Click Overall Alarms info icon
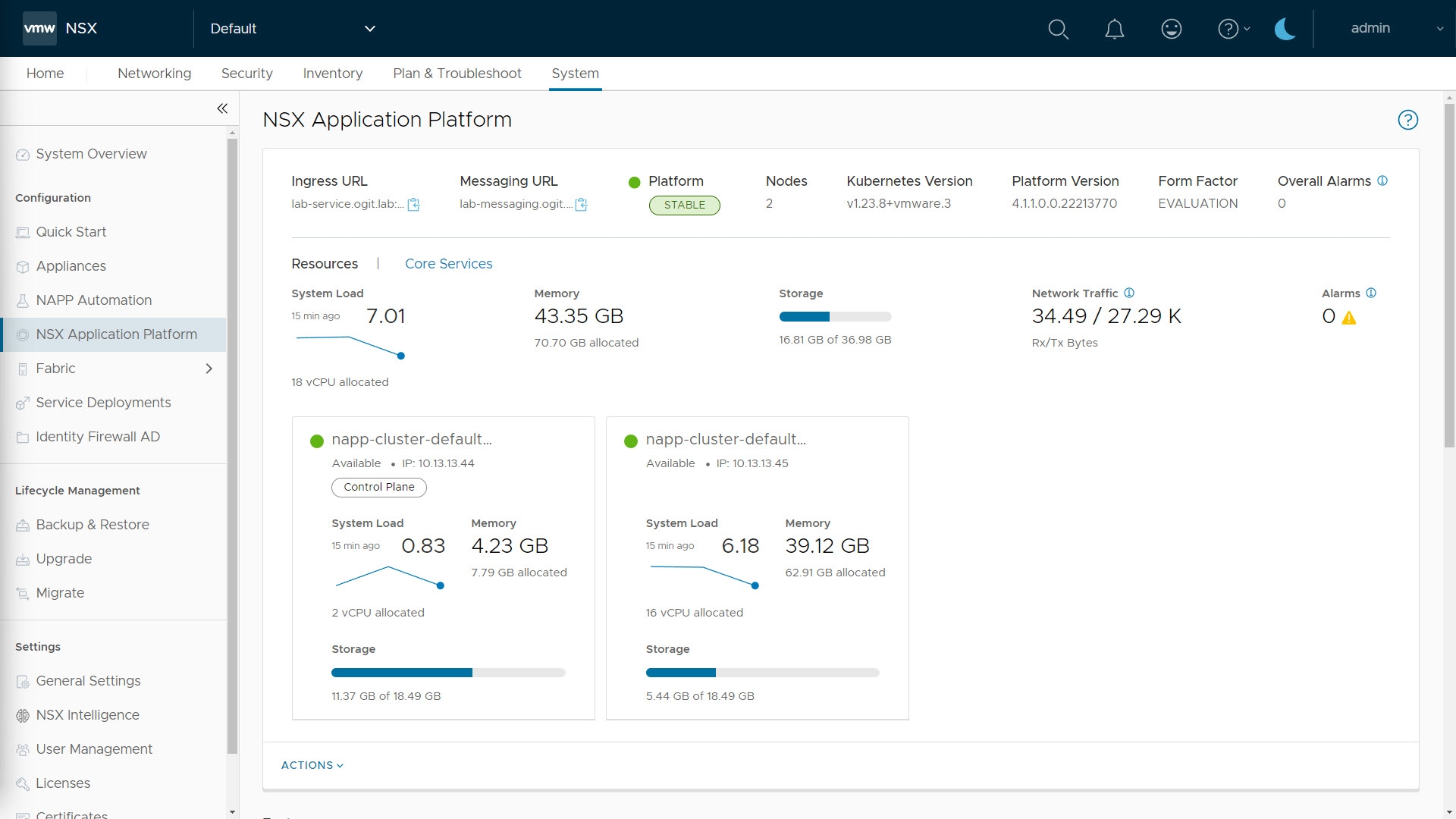1456x819 pixels. (x=1382, y=180)
